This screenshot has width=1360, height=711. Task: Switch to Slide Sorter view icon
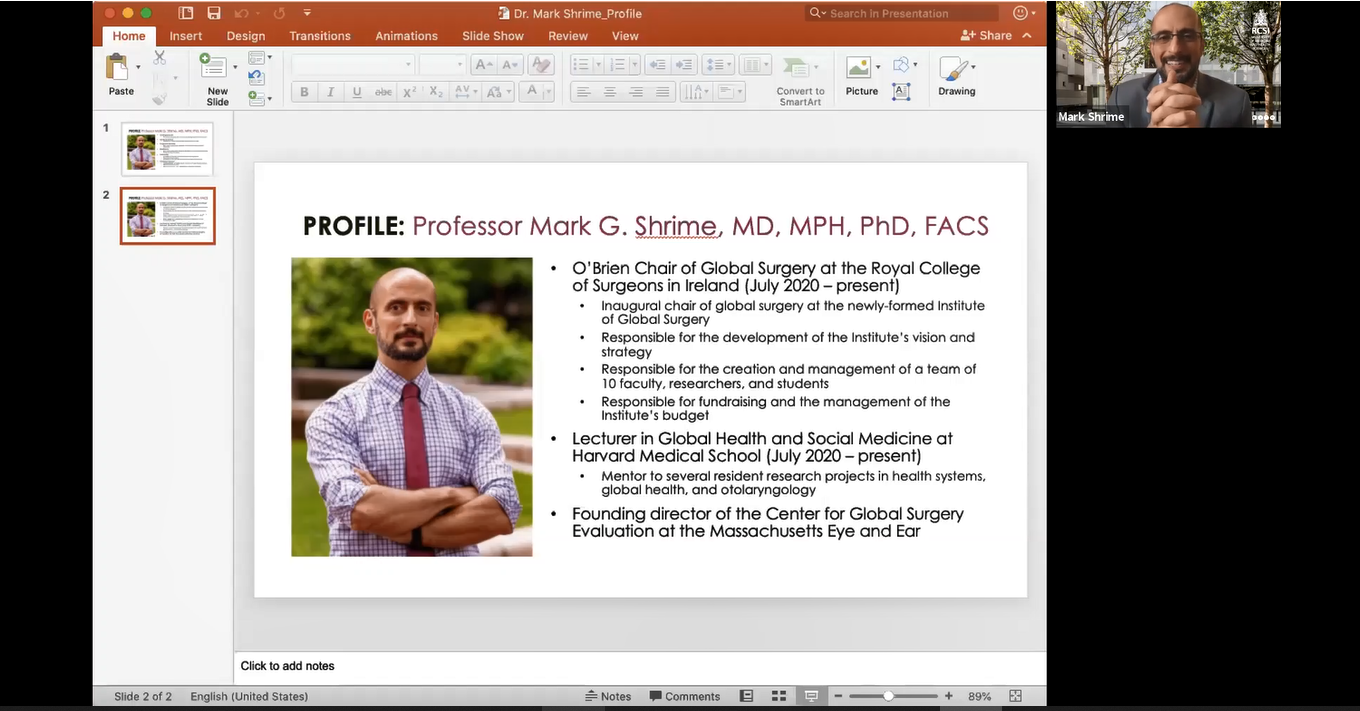coord(779,696)
